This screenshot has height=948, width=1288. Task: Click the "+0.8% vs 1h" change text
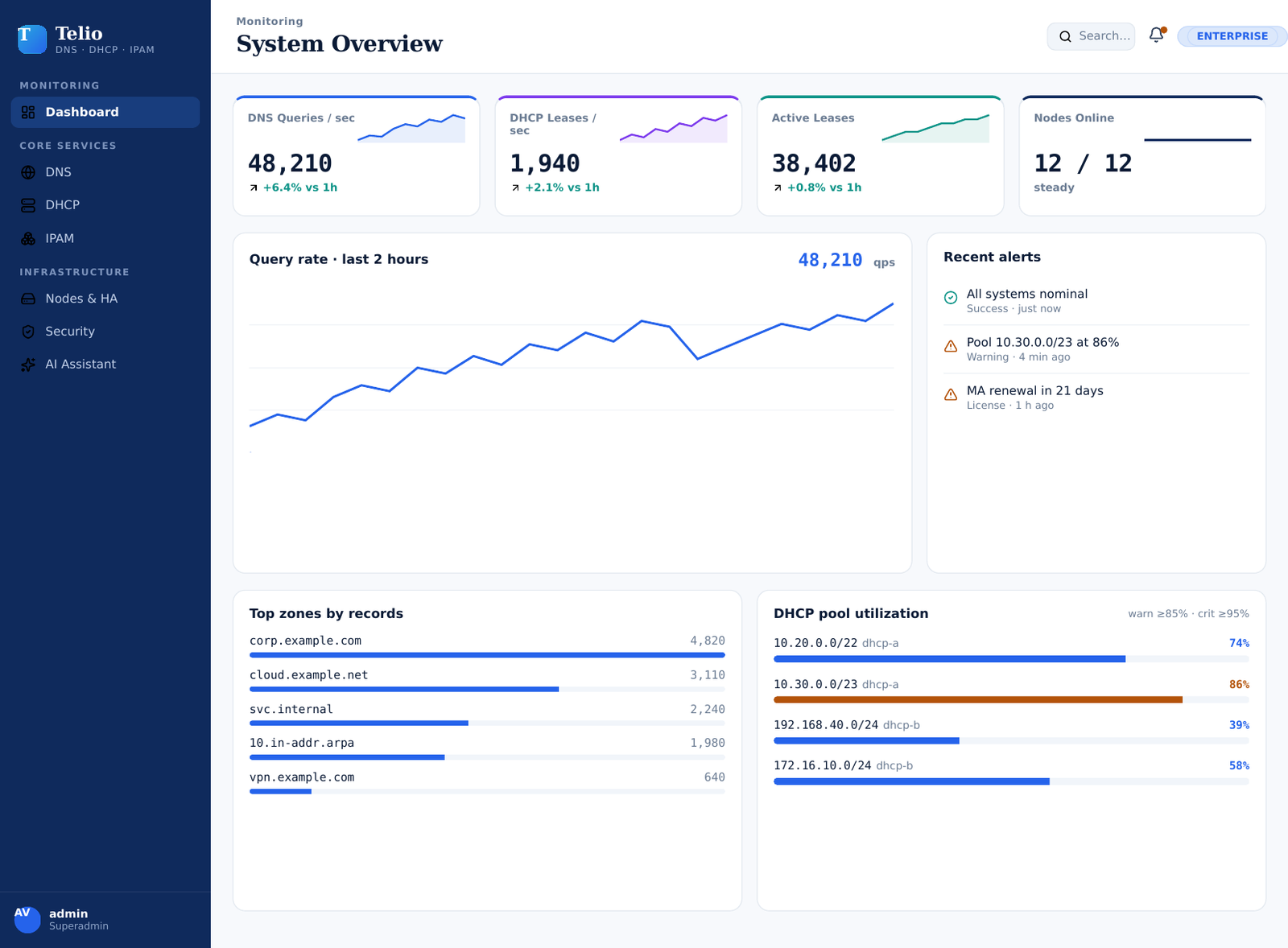[824, 188]
